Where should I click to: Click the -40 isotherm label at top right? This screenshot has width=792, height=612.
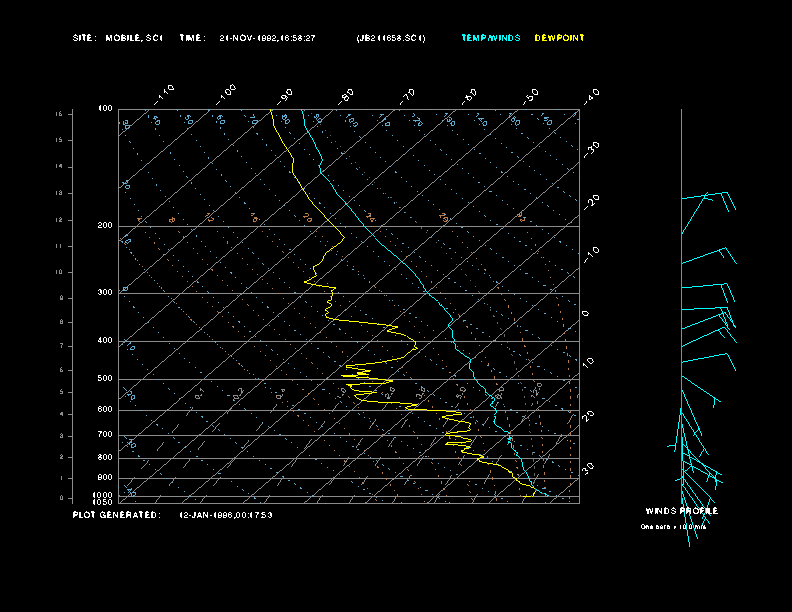[x=591, y=95]
